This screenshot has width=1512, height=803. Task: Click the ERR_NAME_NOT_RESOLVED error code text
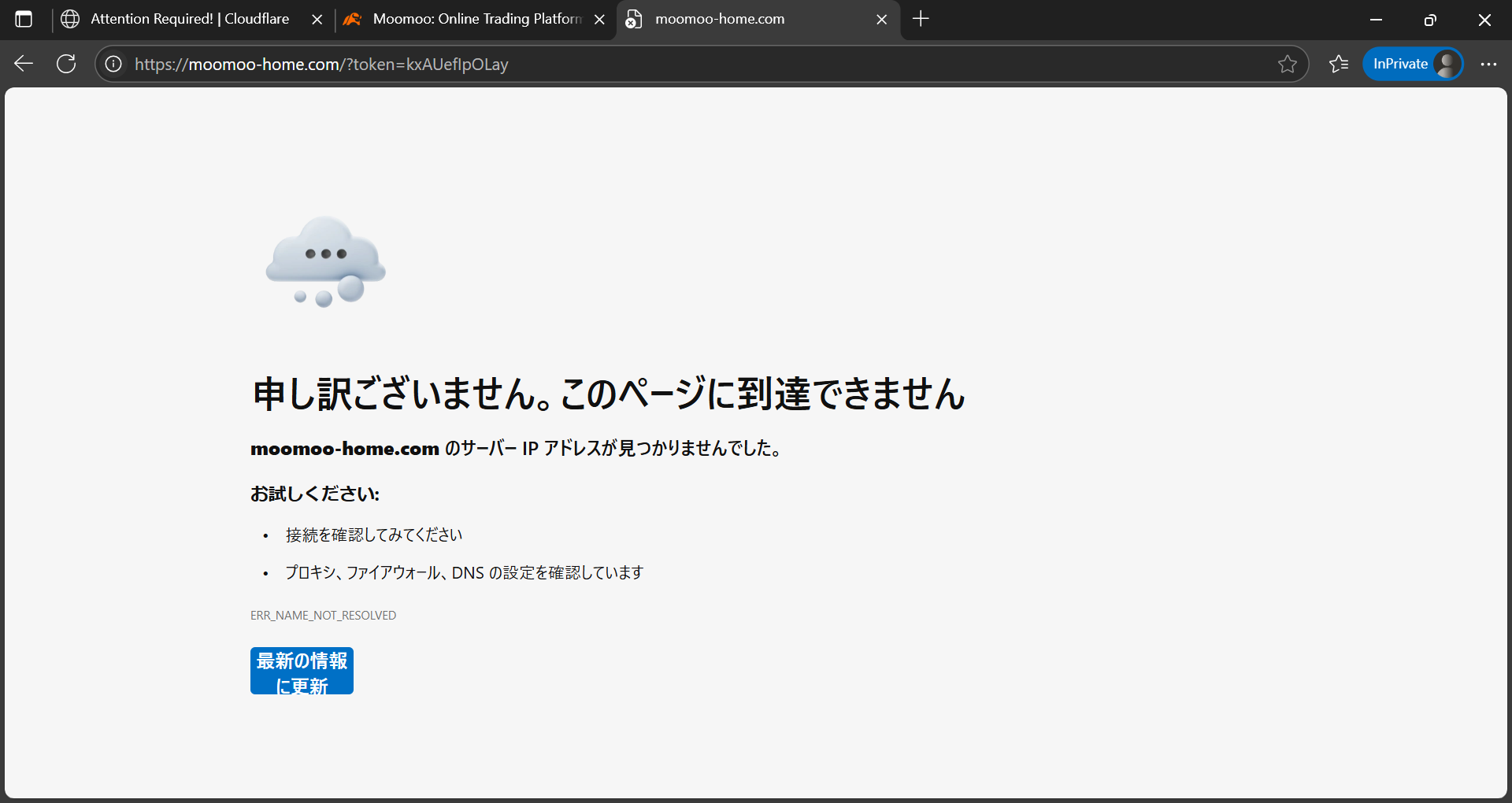[x=323, y=616]
